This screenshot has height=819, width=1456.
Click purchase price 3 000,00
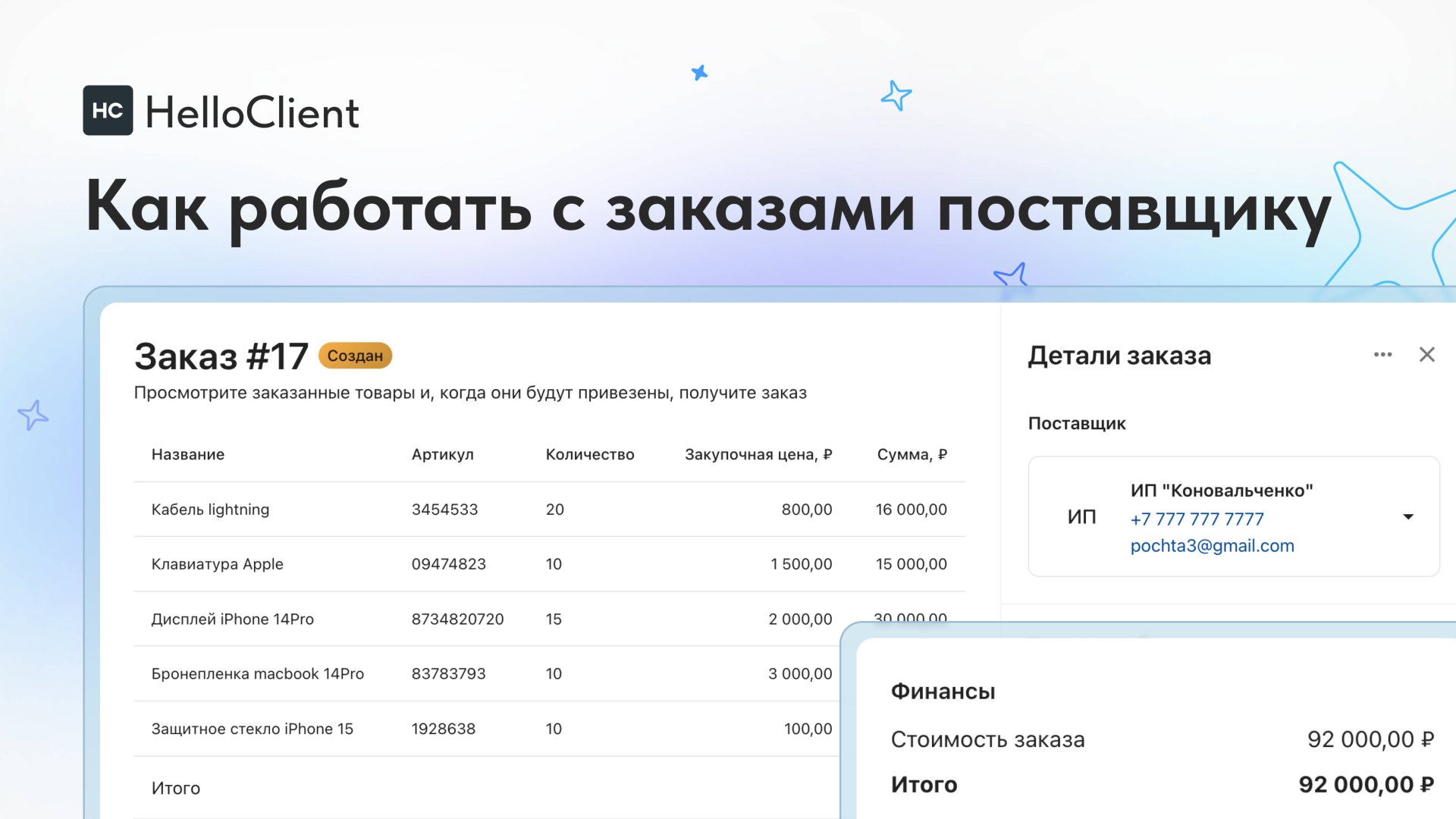(800, 674)
